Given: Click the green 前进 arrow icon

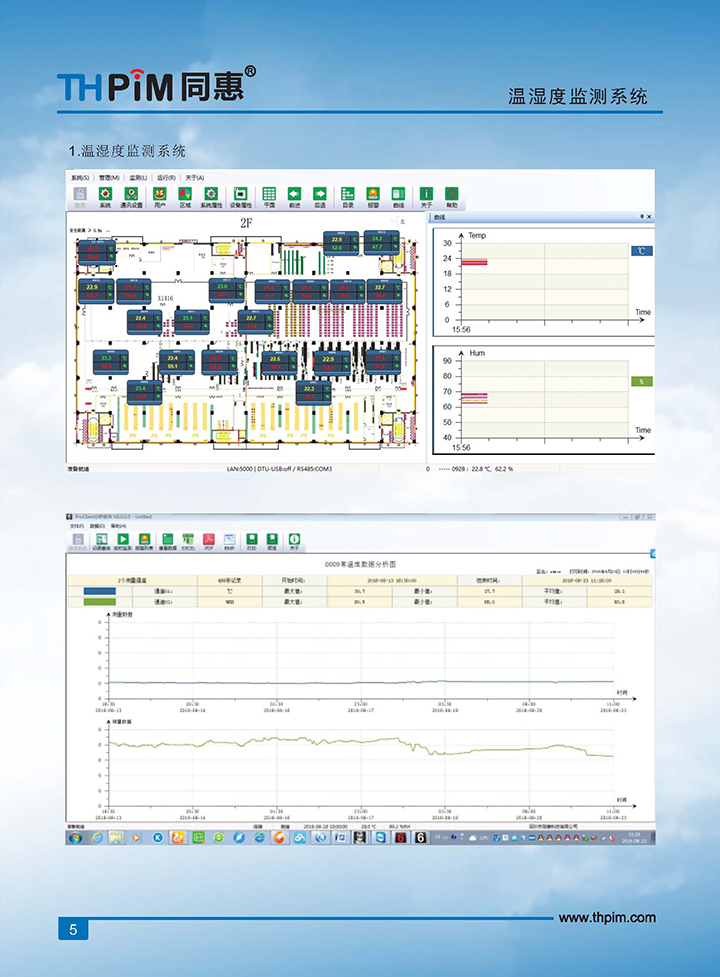Looking at the screenshot, I should point(294,196).
